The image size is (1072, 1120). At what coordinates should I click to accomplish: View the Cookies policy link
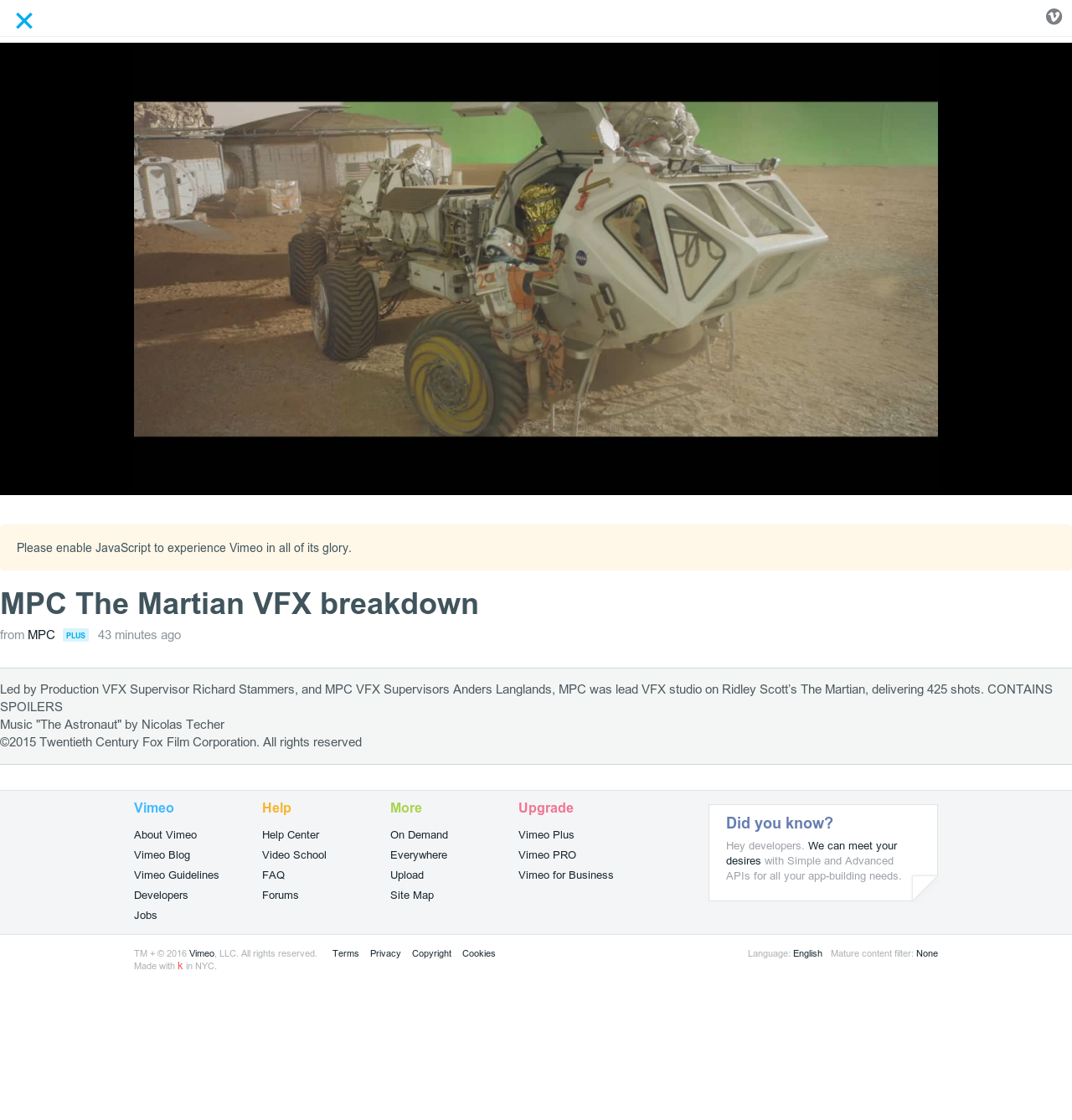(478, 953)
